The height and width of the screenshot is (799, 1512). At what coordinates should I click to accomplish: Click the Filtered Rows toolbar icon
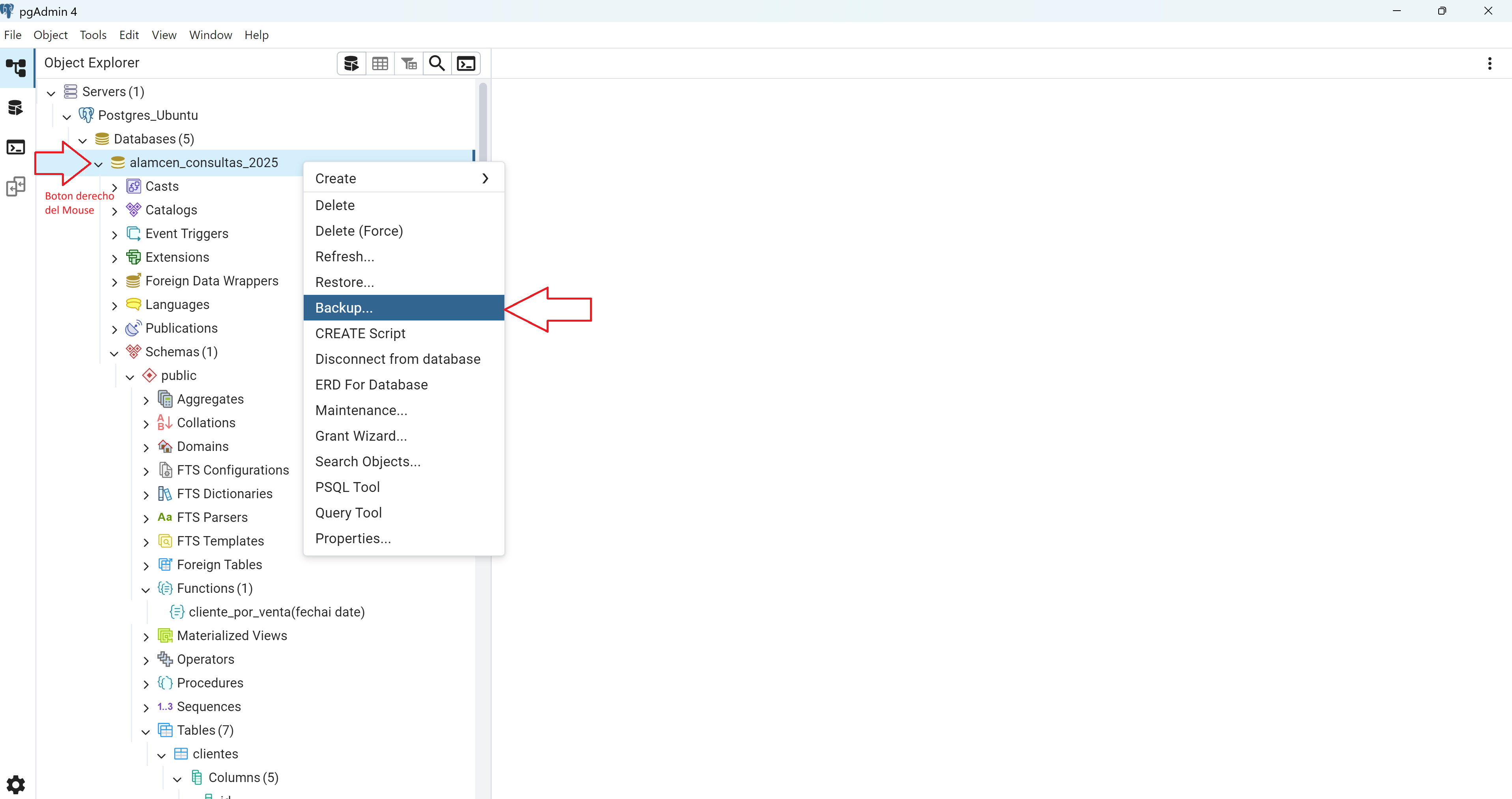(x=409, y=63)
